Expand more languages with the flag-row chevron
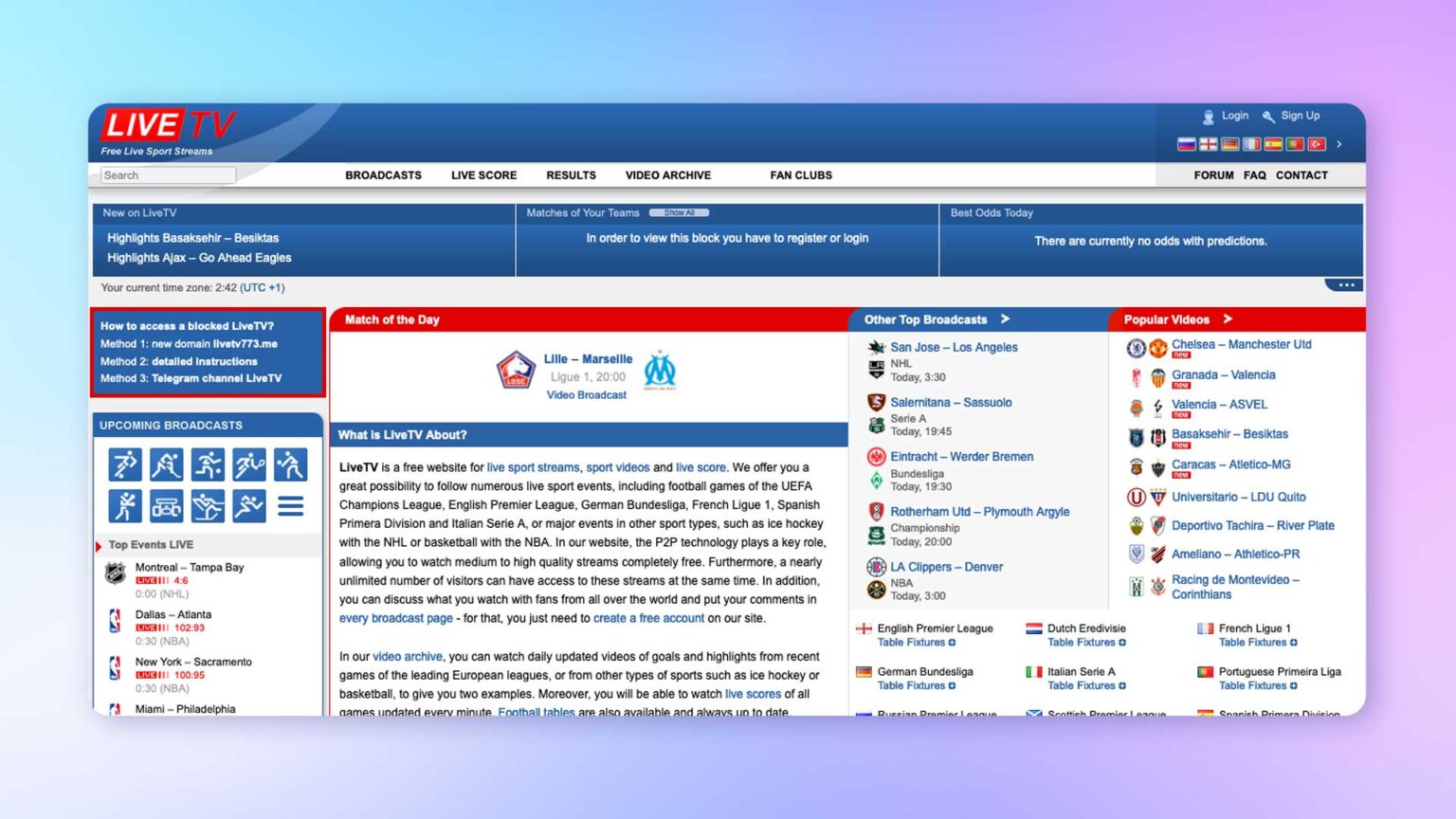1456x819 pixels. click(x=1338, y=144)
